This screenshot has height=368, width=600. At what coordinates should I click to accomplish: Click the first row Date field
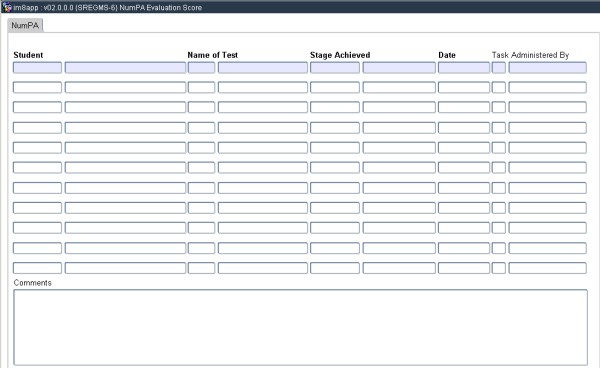[464, 68]
